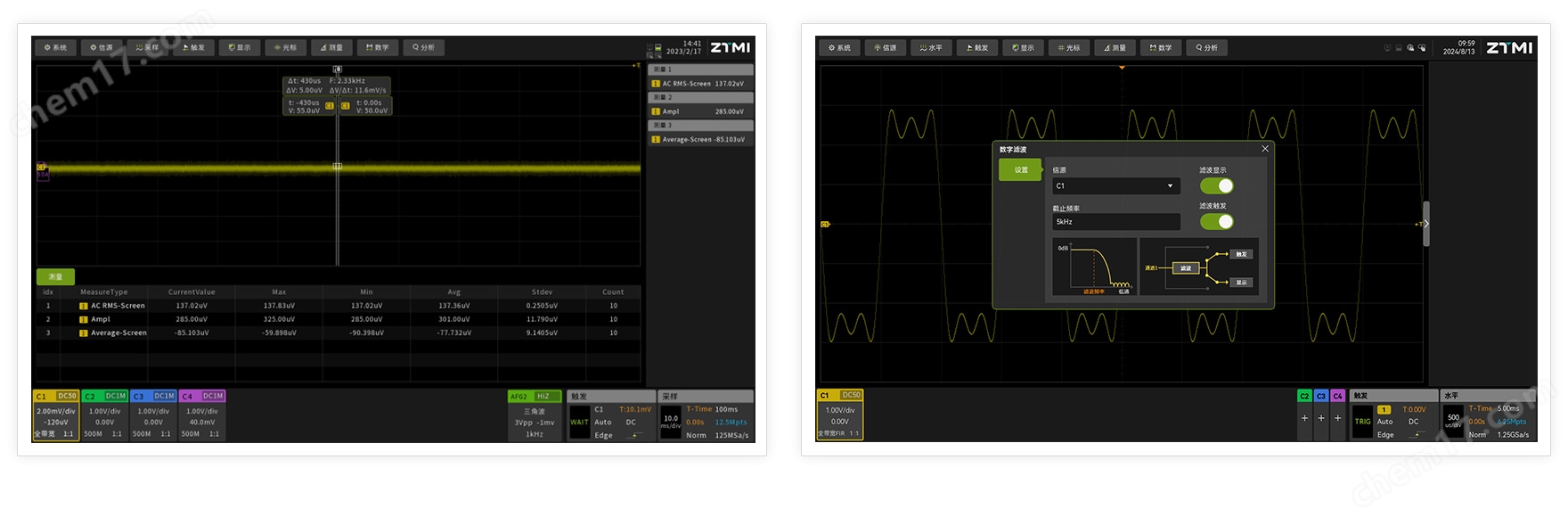Open the 信源 C1 source dropdown
The image size is (1568, 517).
tap(1115, 186)
